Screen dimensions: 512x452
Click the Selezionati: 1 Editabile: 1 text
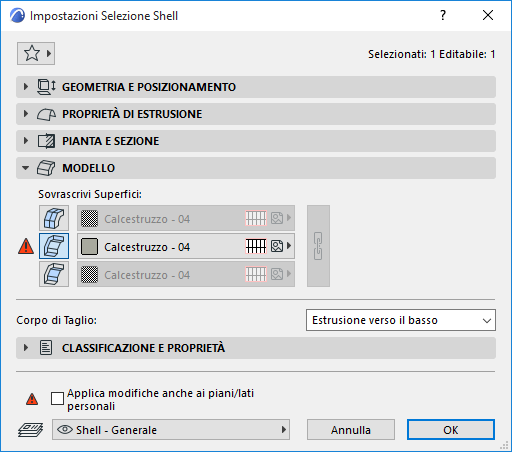click(x=431, y=54)
